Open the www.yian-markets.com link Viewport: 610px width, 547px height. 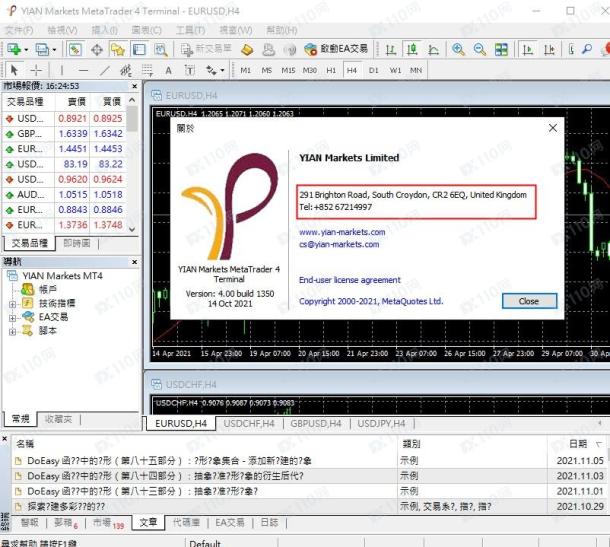click(342, 232)
